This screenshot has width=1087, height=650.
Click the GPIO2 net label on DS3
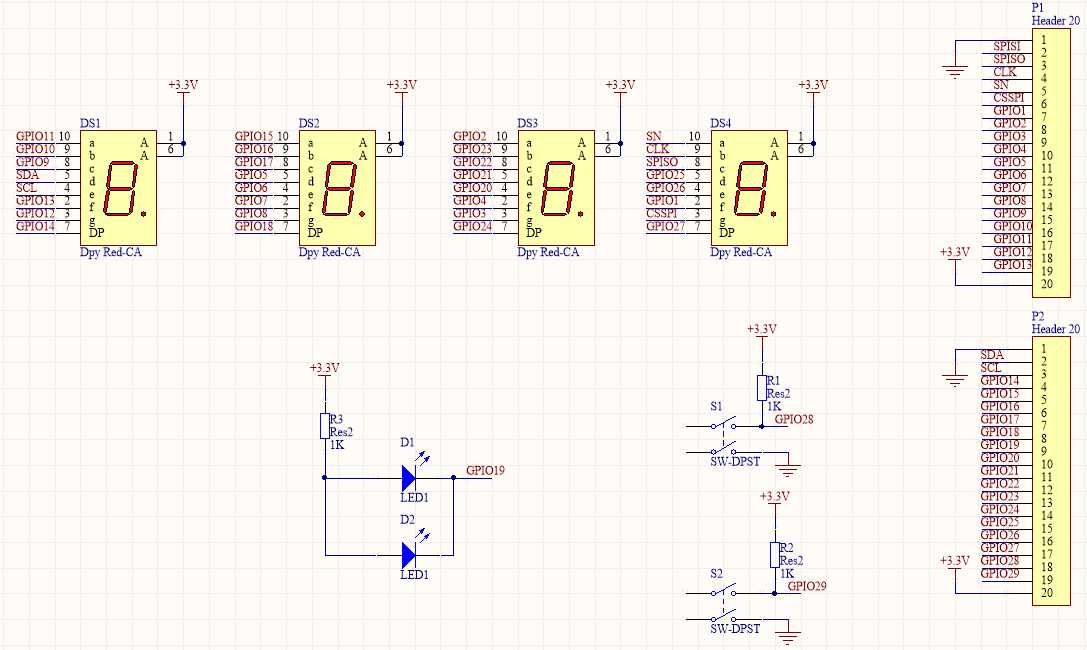[470, 137]
